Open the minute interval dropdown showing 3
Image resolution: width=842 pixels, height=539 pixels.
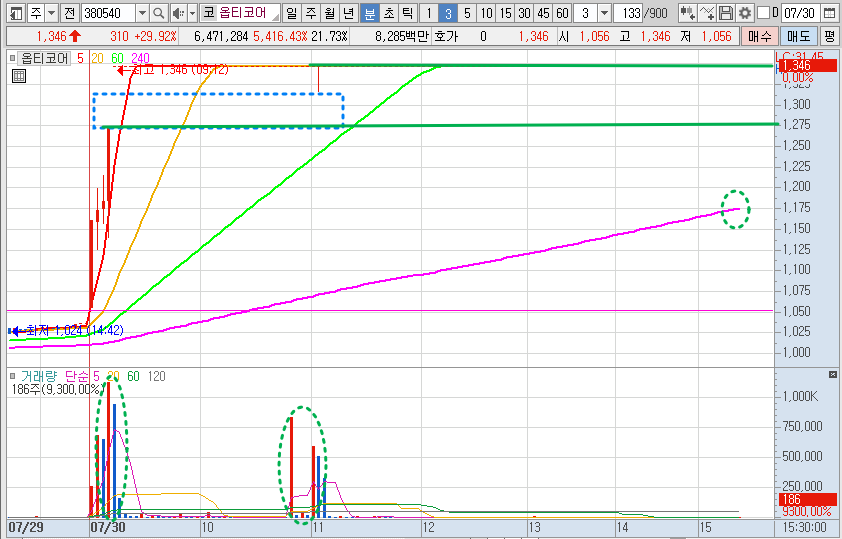pos(605,13)
